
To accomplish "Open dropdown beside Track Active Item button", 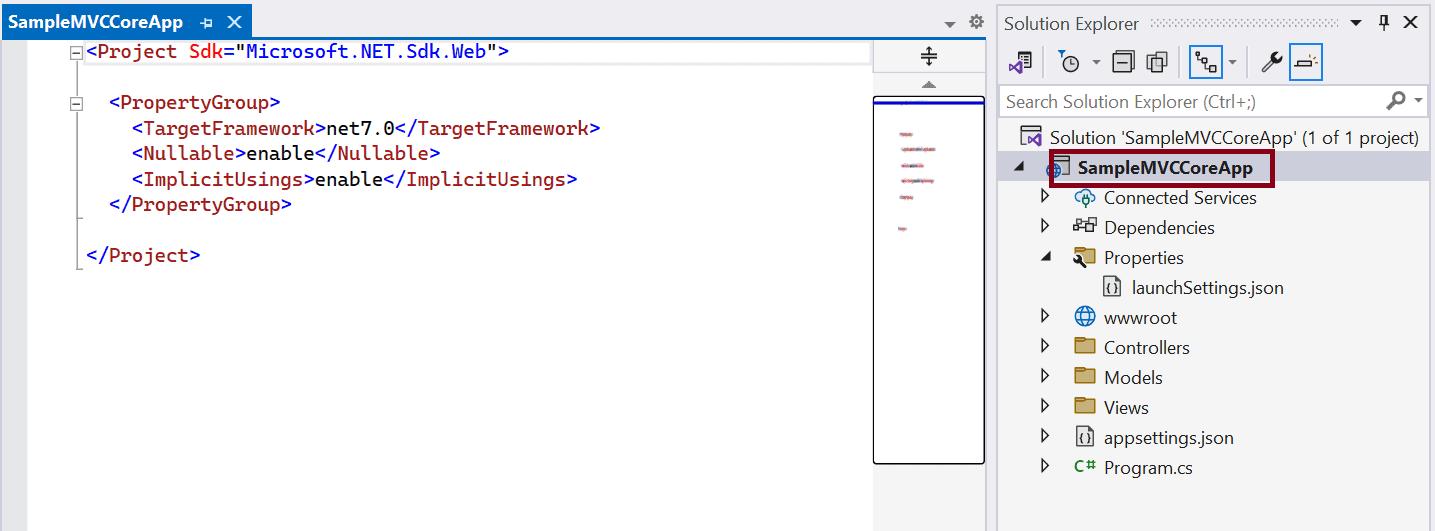I will [1232, 63].
